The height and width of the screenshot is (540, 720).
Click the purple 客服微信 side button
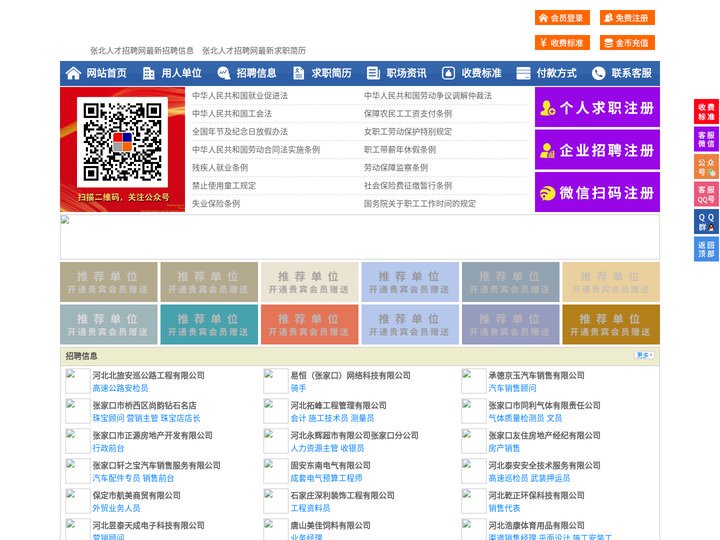coord(706,139)
